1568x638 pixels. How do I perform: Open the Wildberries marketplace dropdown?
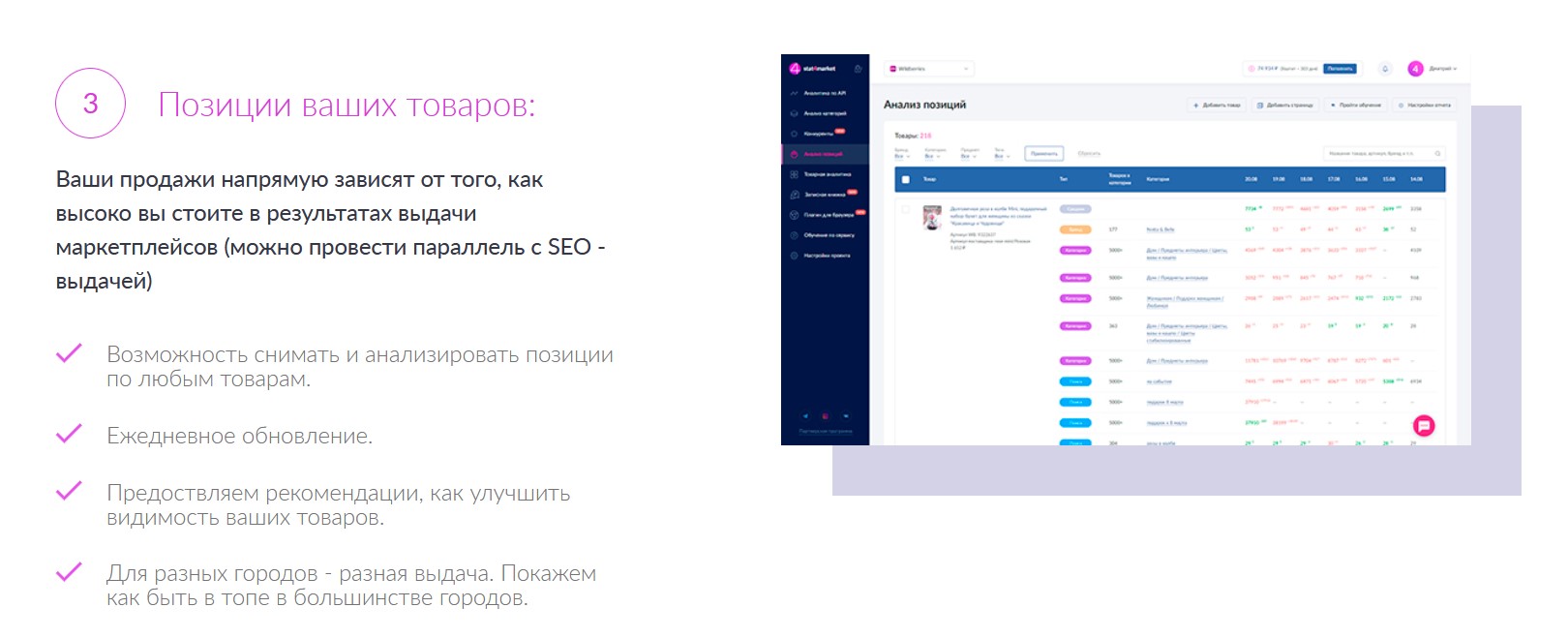click(928, 69)
